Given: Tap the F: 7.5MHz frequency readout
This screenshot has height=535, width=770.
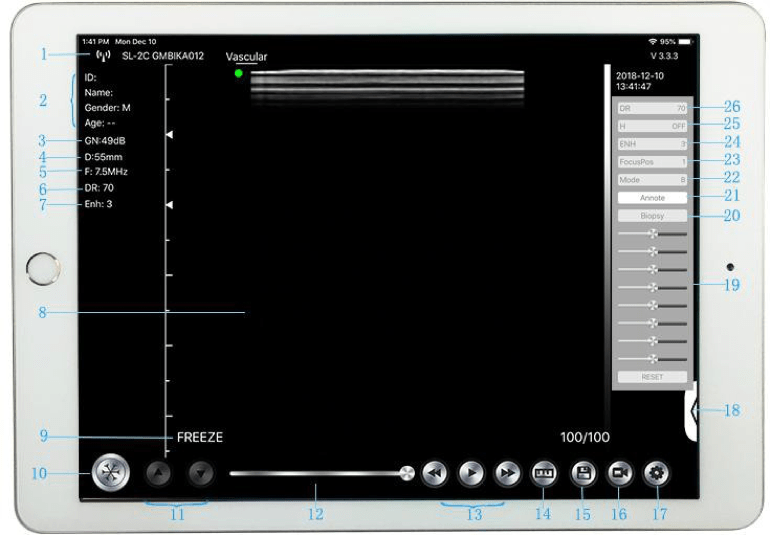Looking at the screenshot, I should (106, 171).
